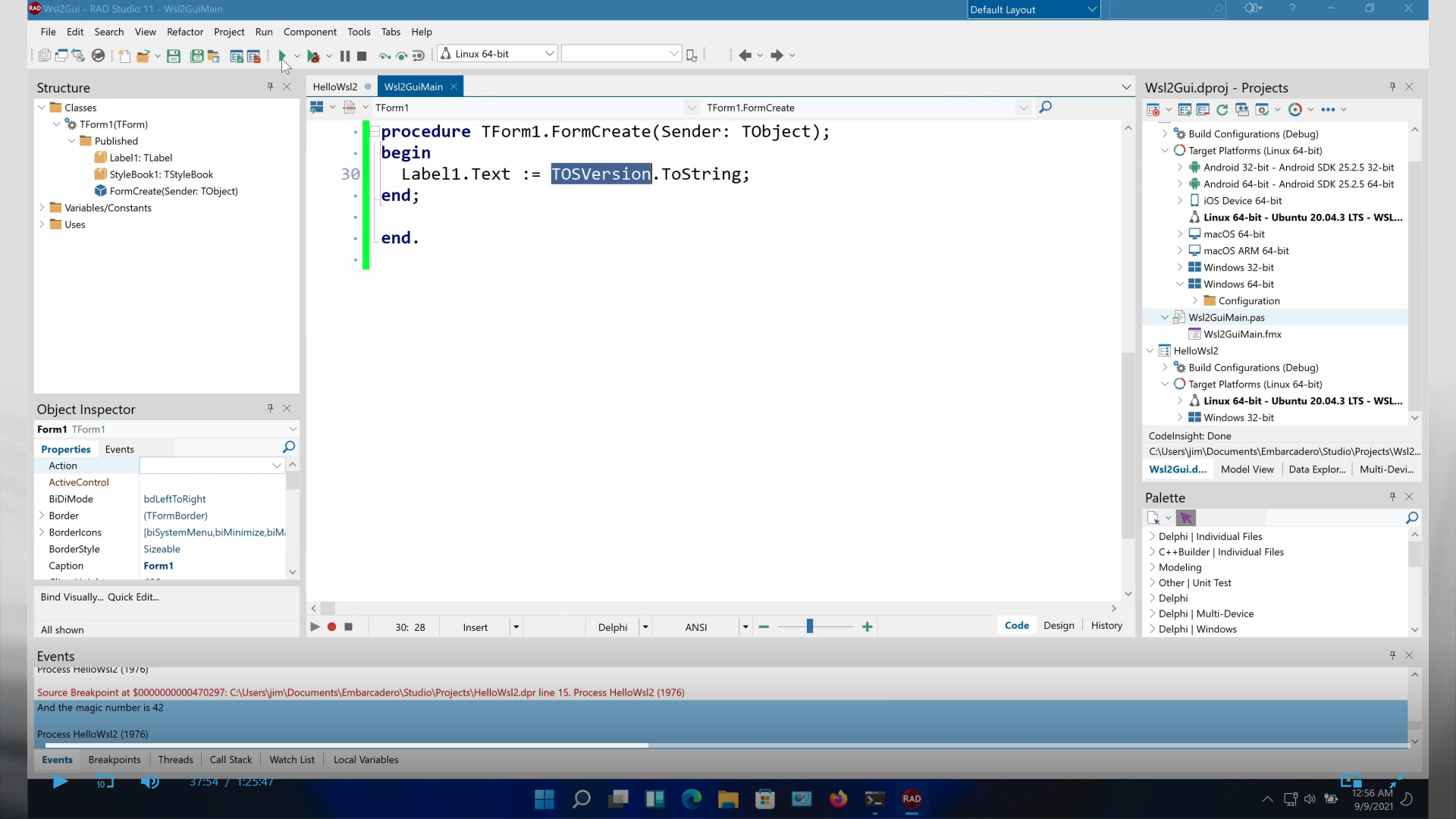Click Bind Visually link in Object Inspector
Screen dimensions: 1456x819
[72, 597]
